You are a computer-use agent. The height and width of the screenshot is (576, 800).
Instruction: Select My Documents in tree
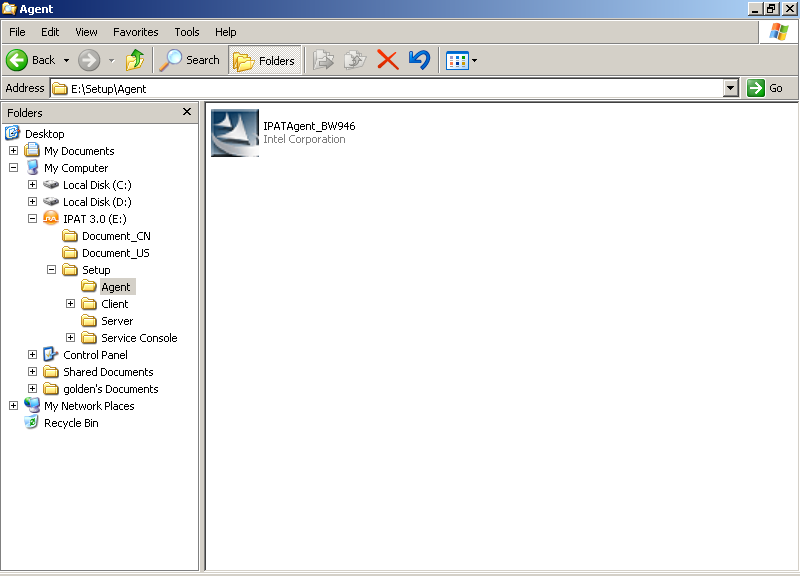coord(79,151)
